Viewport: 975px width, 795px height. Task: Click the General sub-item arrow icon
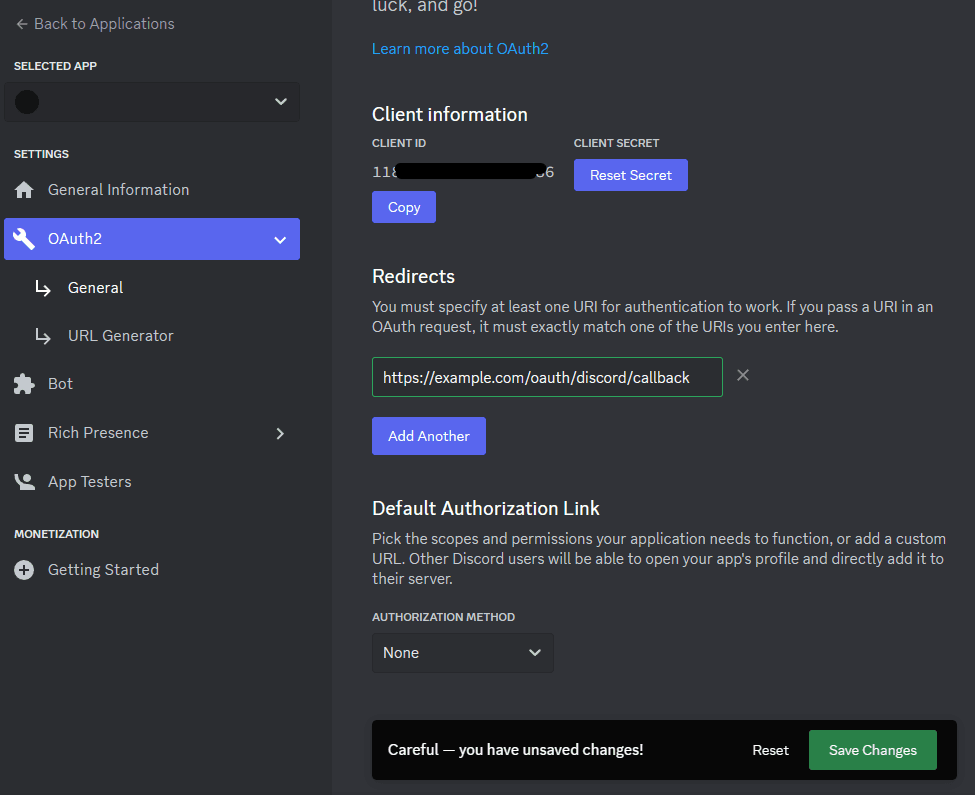pos(43,288)
